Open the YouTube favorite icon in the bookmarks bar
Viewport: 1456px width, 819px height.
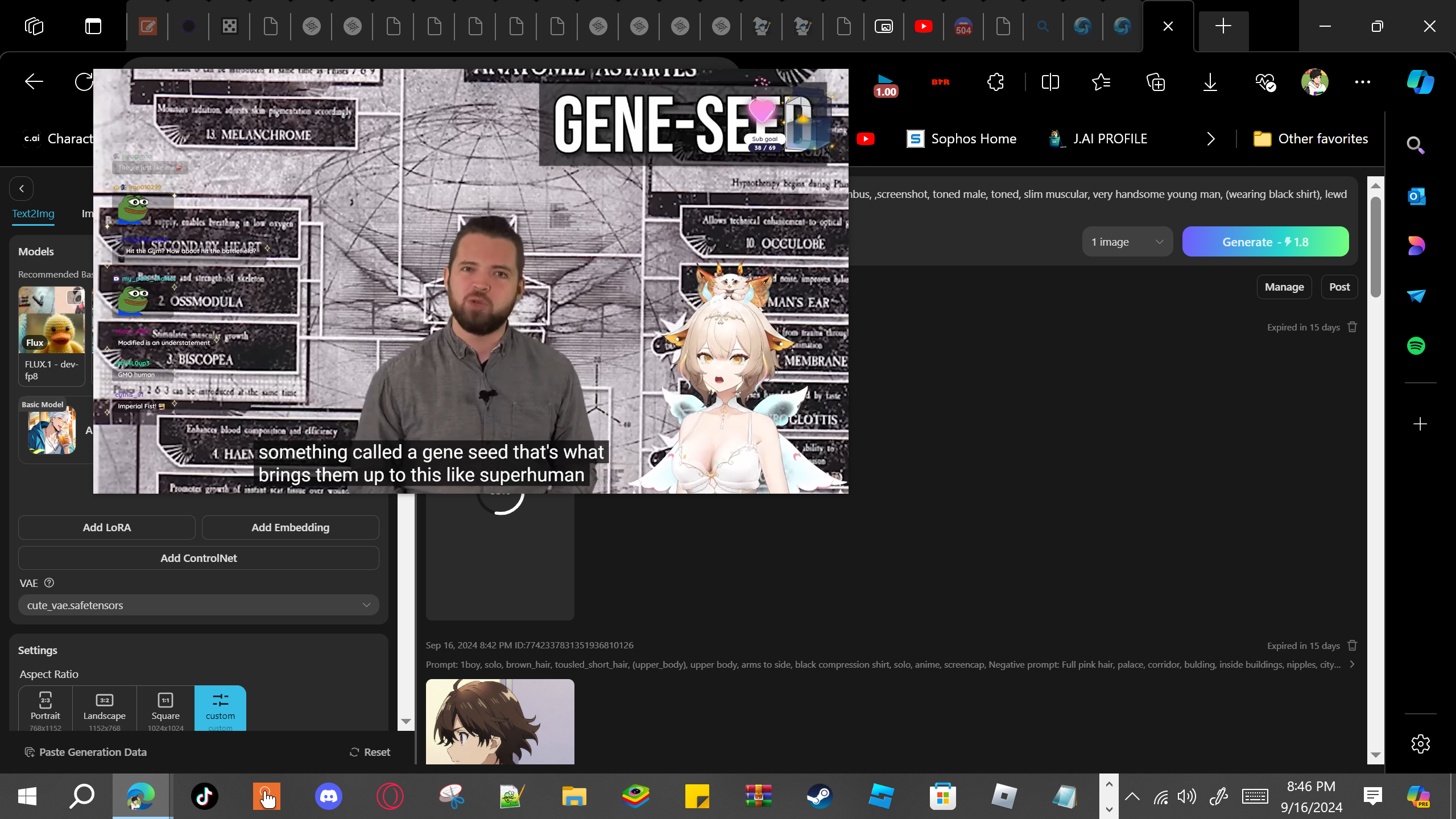pos(866,139)
